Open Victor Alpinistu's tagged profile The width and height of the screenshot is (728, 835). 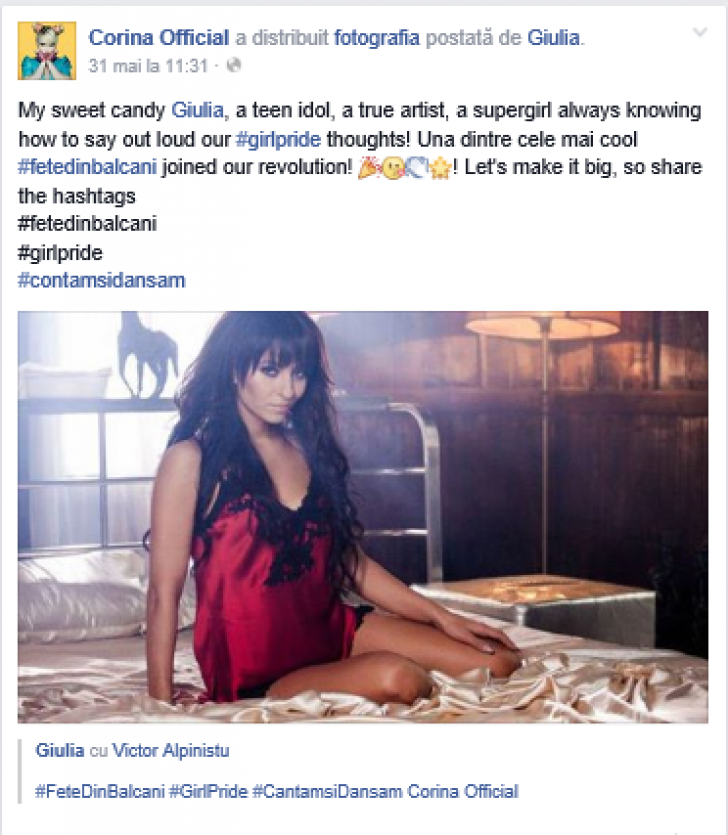point(171,750)
